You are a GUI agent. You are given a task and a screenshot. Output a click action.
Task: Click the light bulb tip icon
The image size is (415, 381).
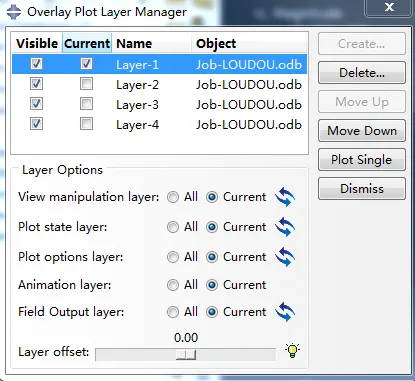tap(292, 351)
